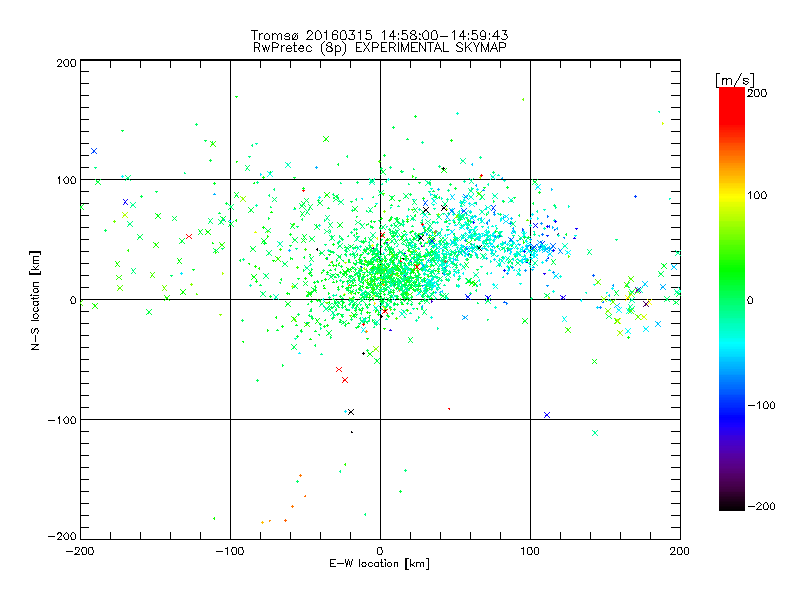Click the colorbar tick label '-100'
Screen dimensions: 800x600
tap(761, 406)
